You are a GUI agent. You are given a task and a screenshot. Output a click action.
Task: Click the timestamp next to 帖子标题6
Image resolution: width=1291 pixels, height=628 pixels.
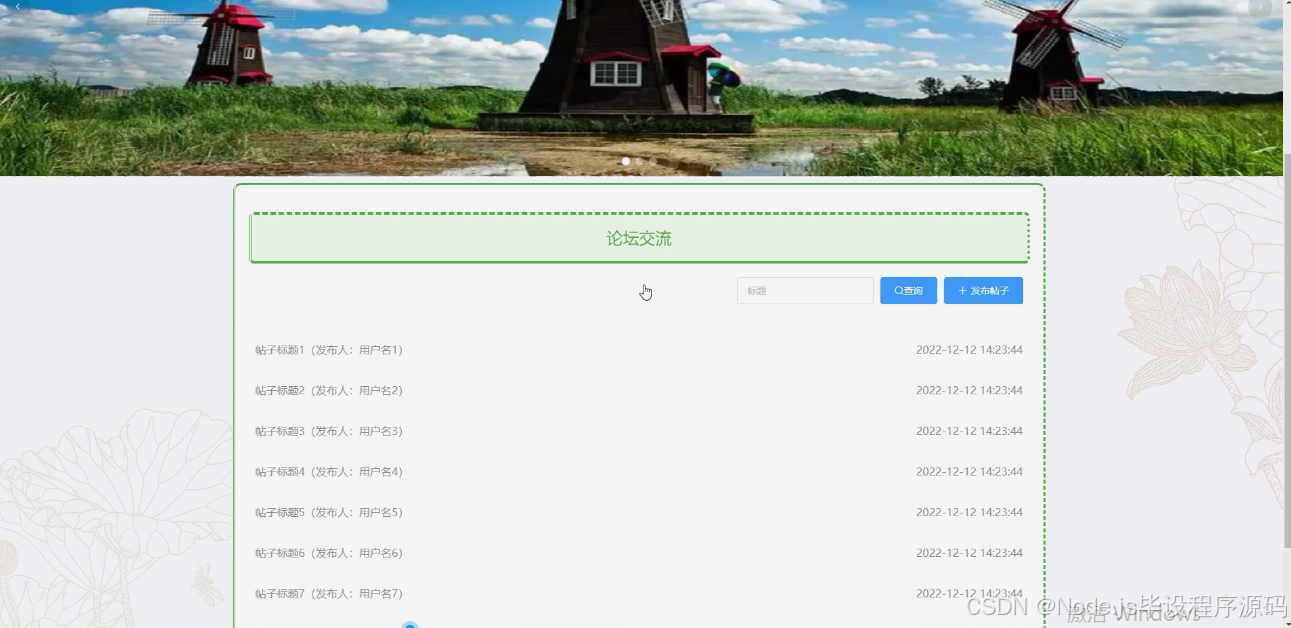click(x=969, y=552)
